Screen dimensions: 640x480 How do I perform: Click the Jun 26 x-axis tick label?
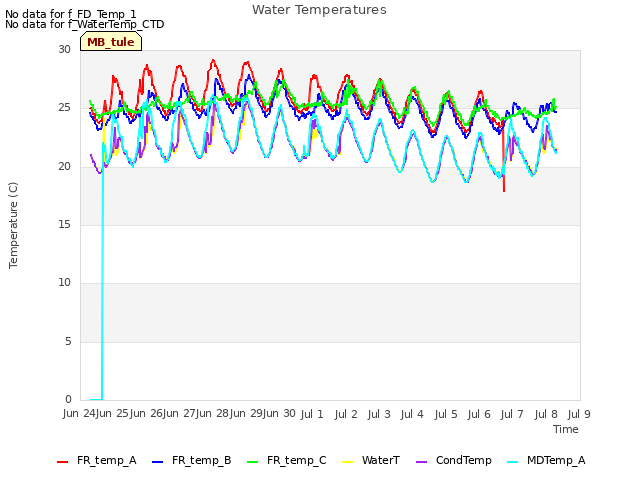[147, 413]
